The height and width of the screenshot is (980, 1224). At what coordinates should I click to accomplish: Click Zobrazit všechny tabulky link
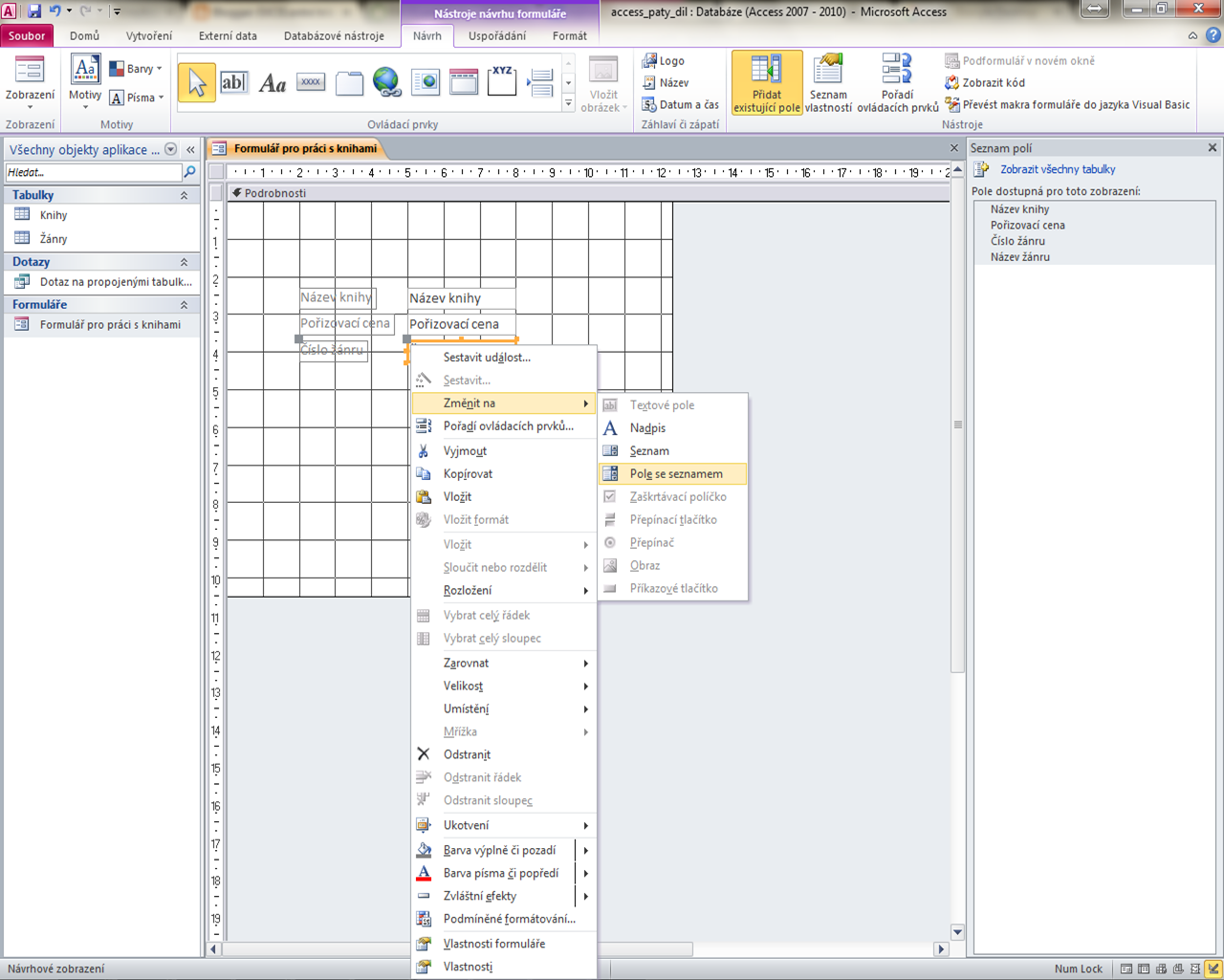pyautogui.click(x=1058, y=169)
